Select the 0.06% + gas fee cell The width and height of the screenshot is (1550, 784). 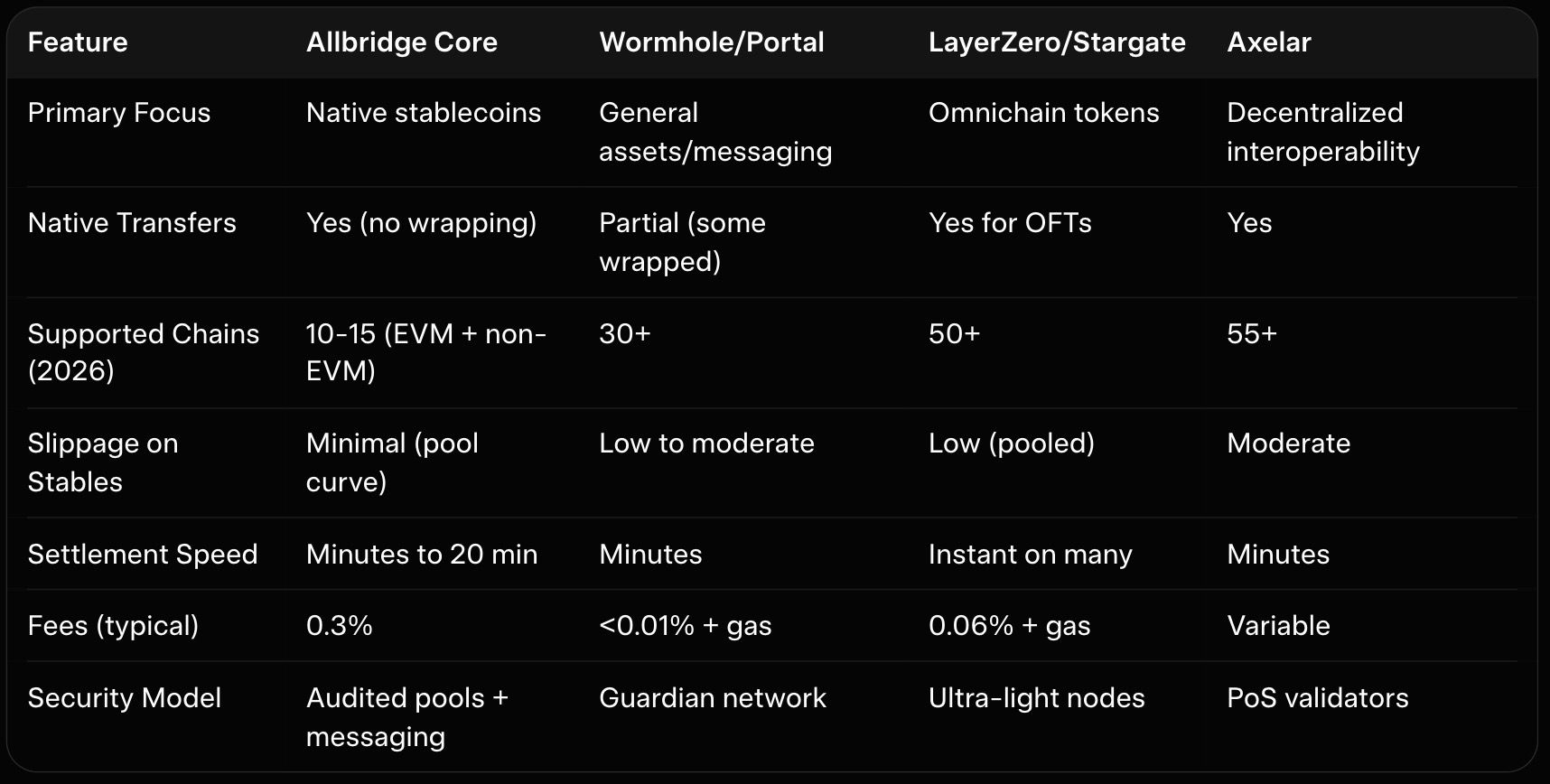(1009, 626)
